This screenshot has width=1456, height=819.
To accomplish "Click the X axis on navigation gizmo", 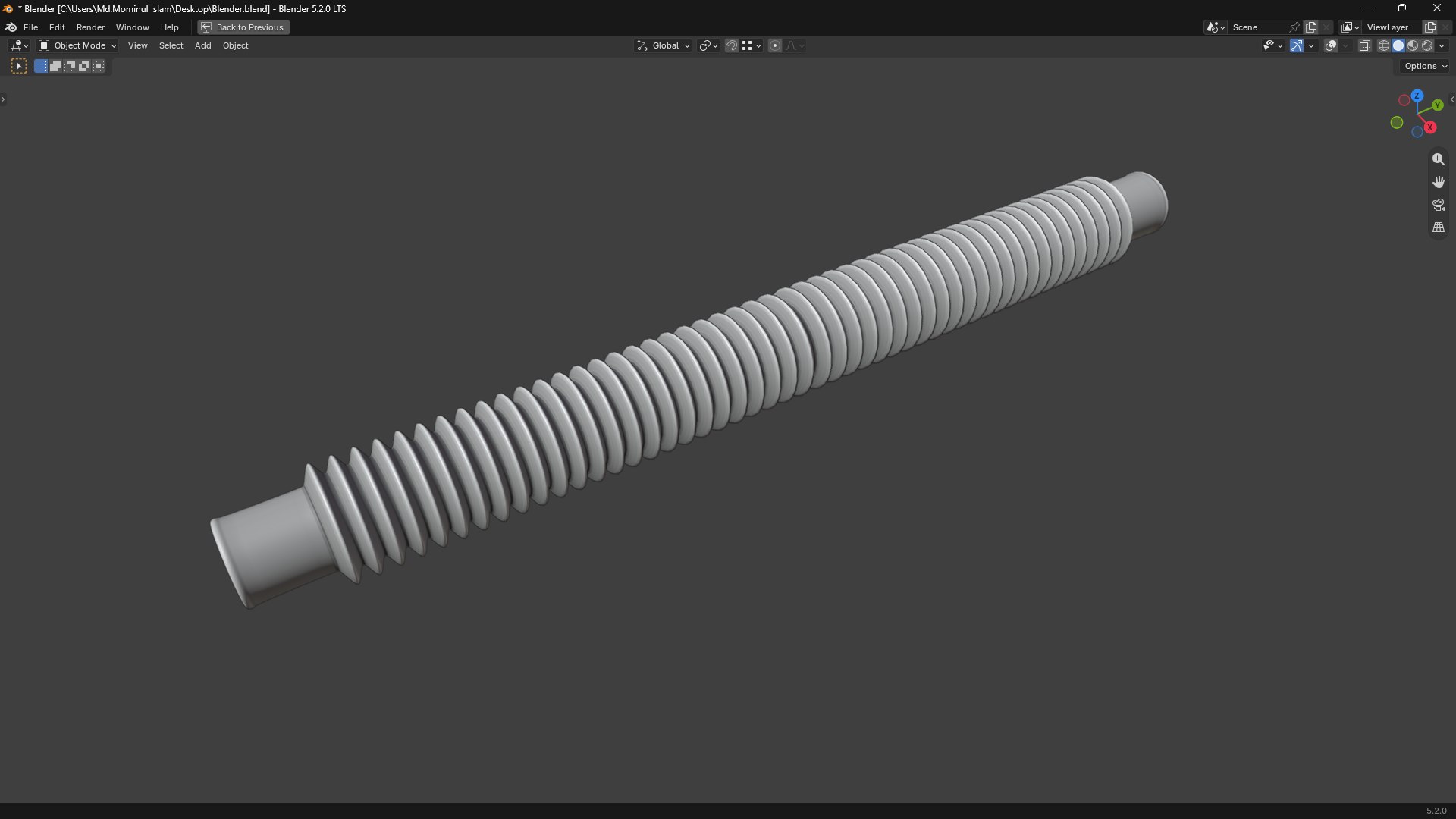I will (x=1430, y=127).
